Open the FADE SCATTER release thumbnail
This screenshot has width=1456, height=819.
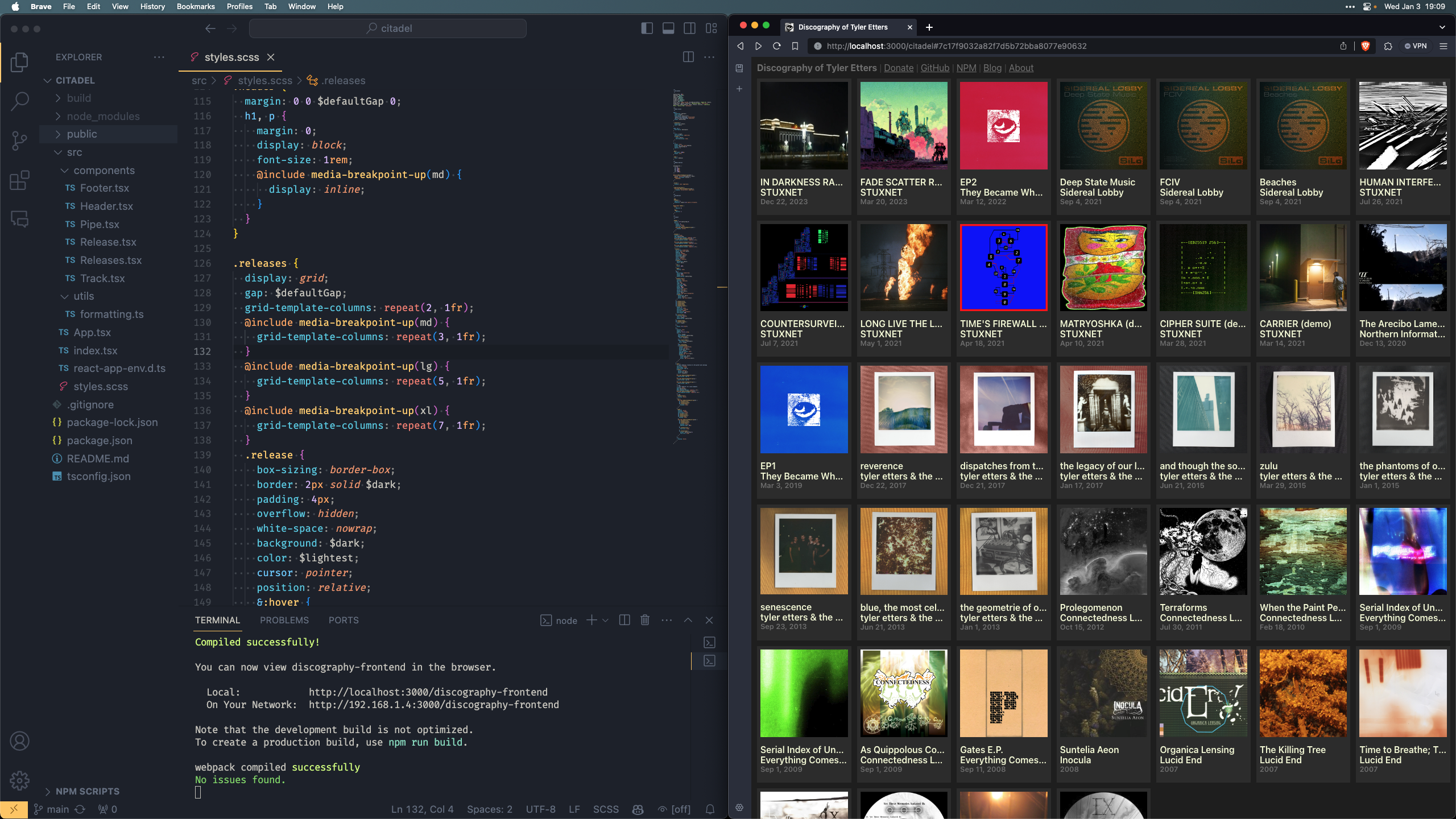pos(904,125)
